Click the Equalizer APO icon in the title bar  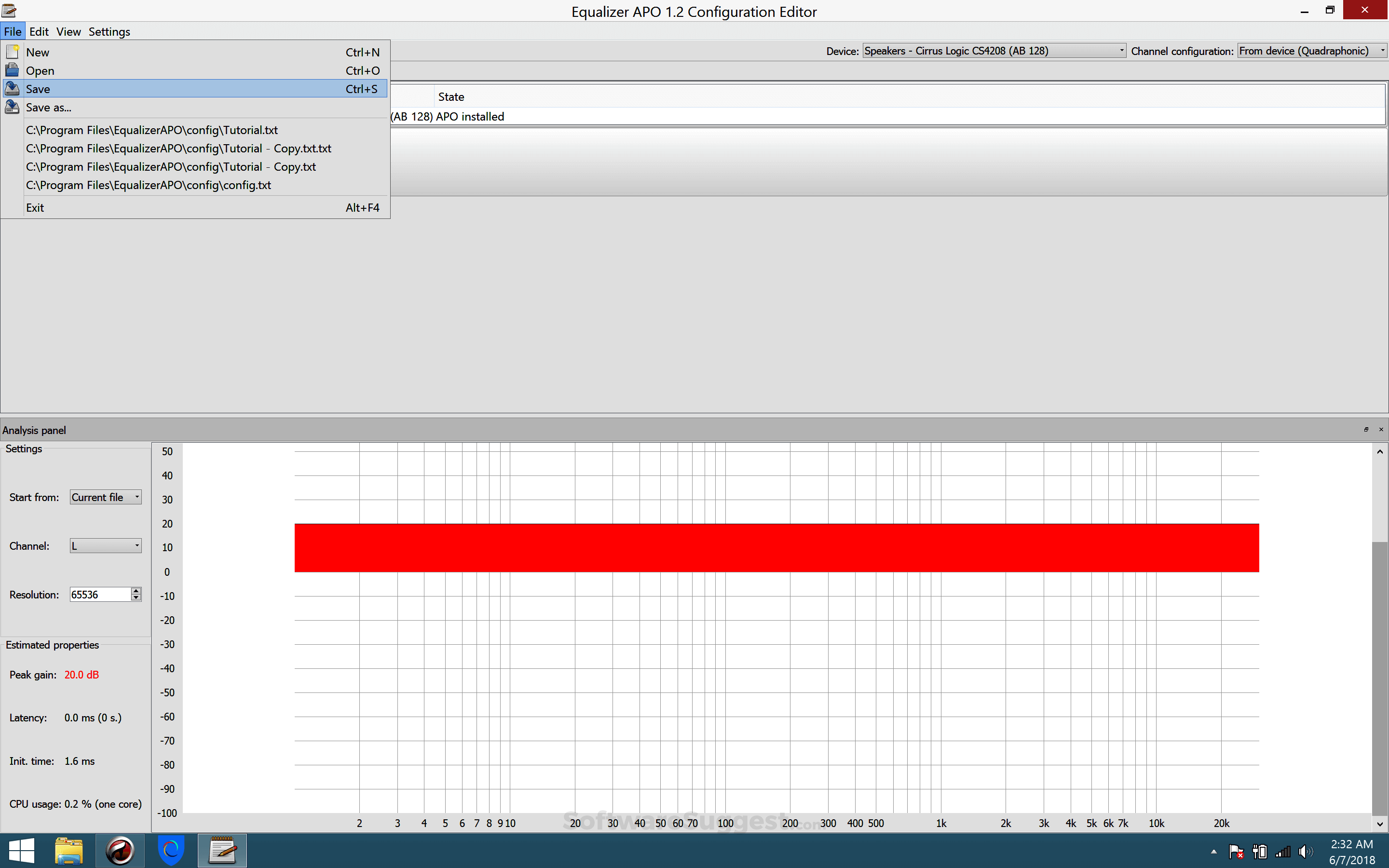click(10, 10)
